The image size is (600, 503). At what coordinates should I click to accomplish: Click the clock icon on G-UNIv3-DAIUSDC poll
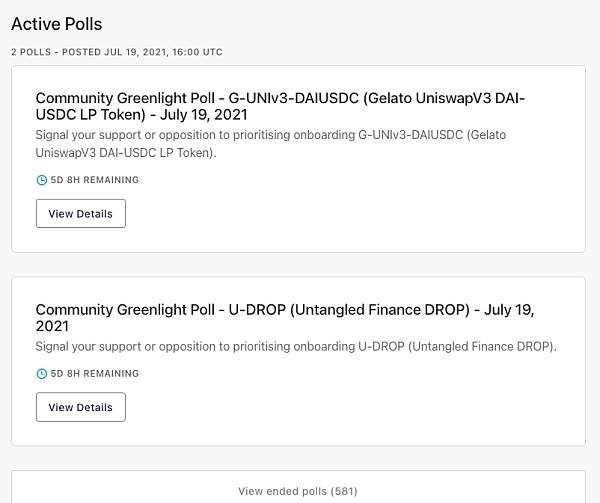tap(42, 180)
